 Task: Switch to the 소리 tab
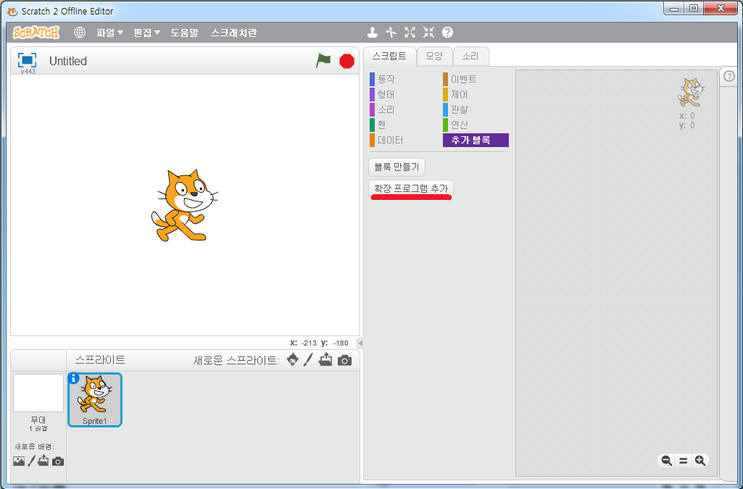[x=471, y=56]
